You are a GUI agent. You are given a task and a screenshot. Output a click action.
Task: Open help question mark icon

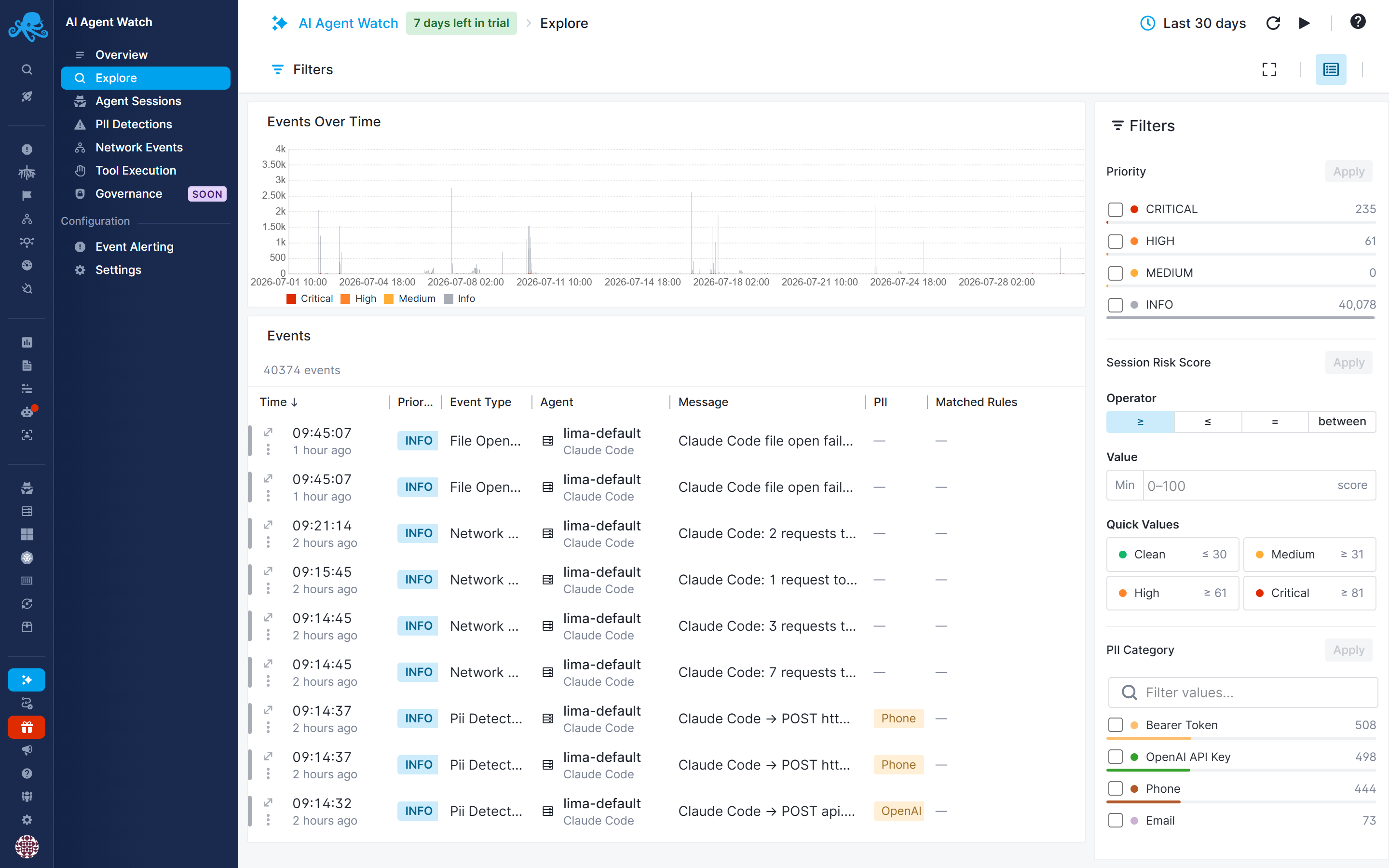[x=1358, y=22]
